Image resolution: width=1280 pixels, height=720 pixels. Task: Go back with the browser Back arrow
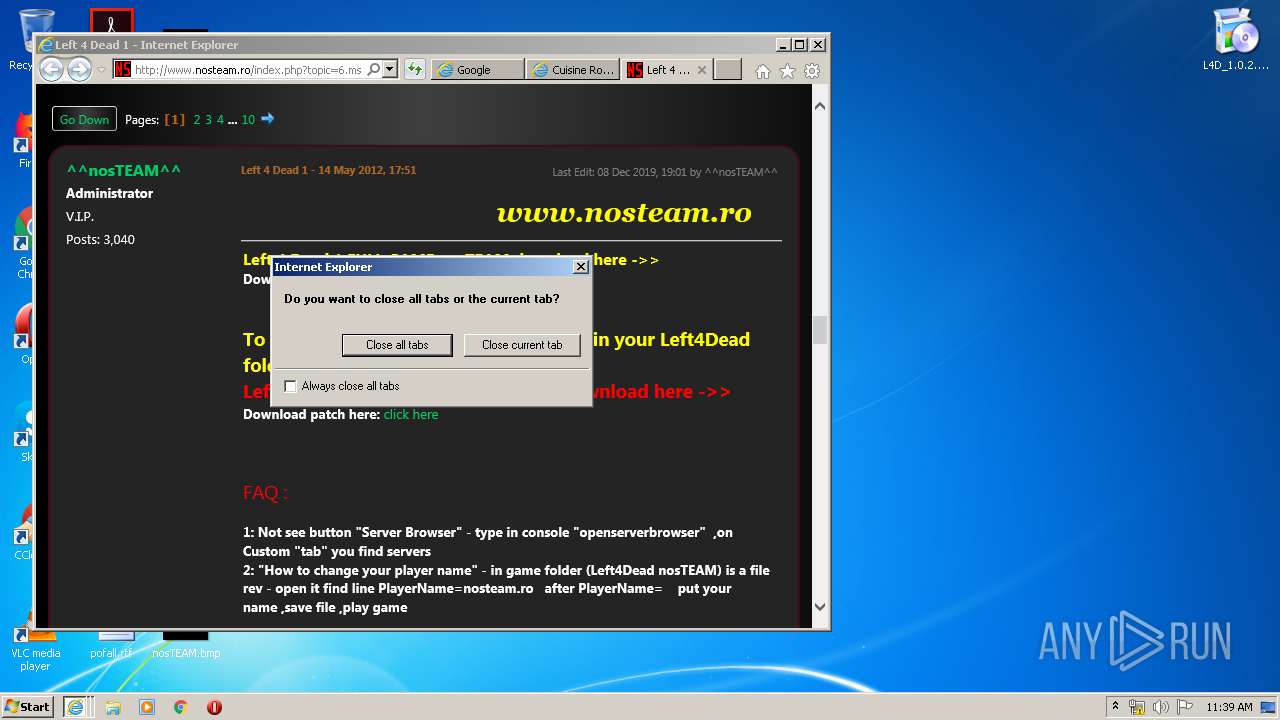pyautogui.click(x=51, y=69)
